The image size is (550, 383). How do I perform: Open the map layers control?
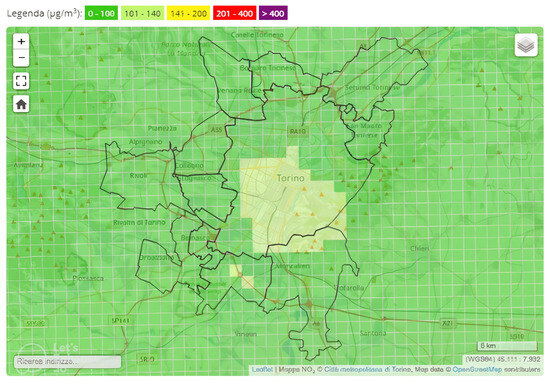click(x=526, y=45)
